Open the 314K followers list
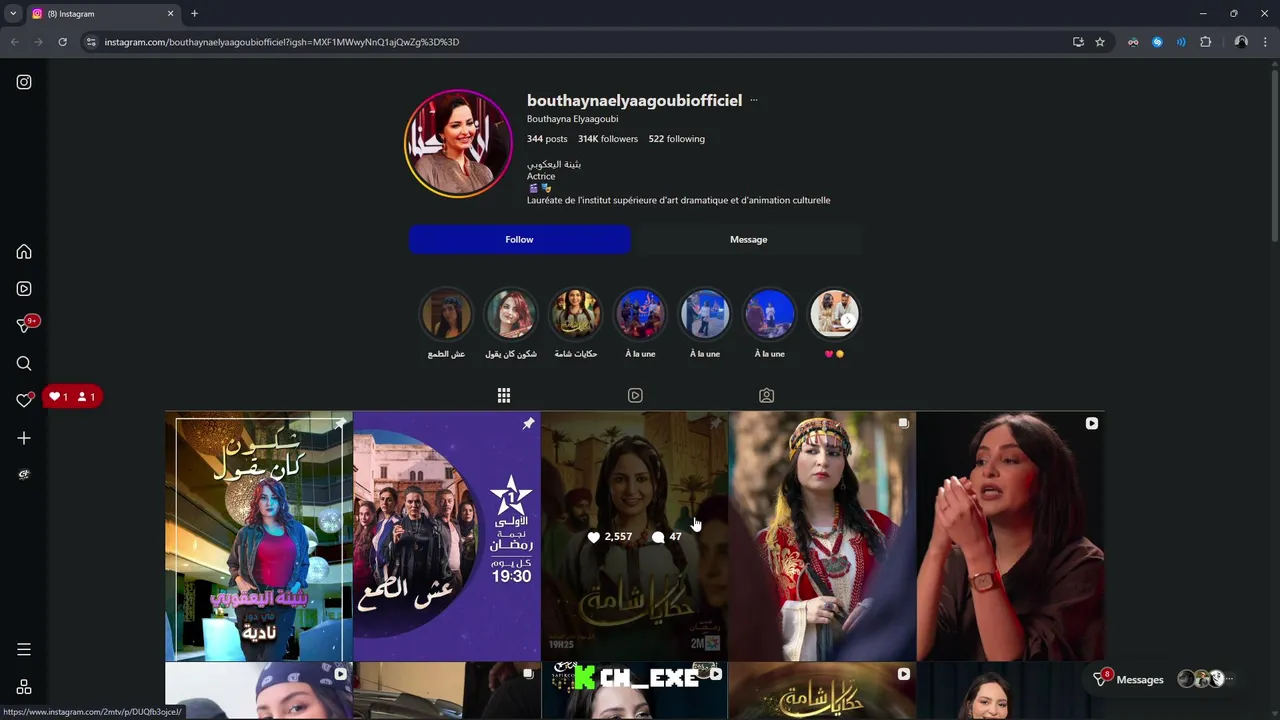The image size is (1280, 720). (x=608, y=139)
